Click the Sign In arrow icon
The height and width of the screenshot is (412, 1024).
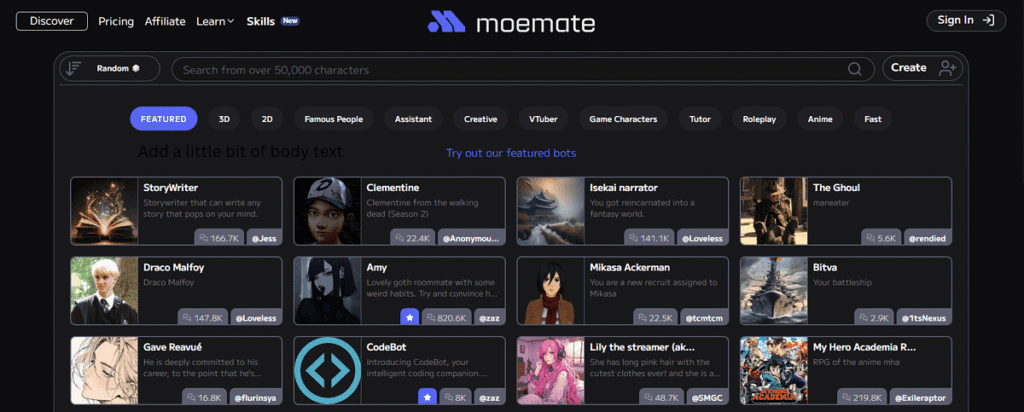[989, 20]
